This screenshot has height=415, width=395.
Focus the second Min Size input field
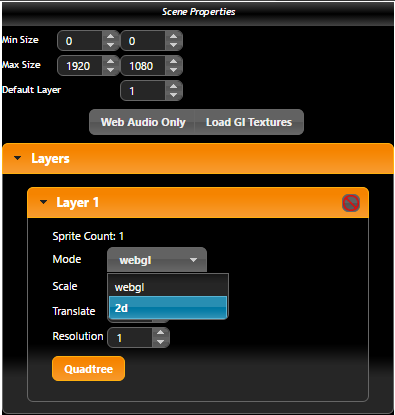point(143,41)
